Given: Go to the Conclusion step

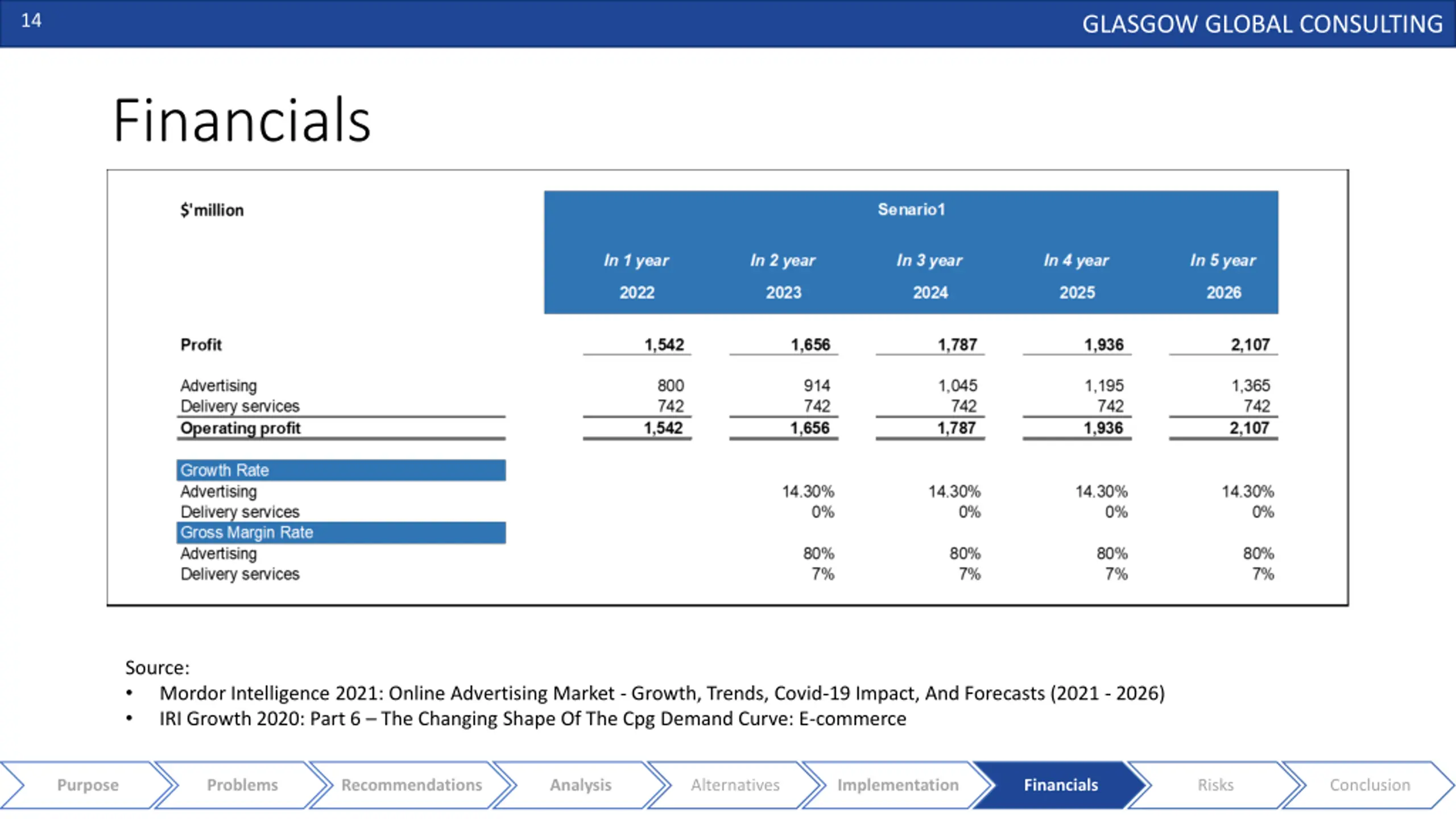Looking at the screenshot, I should 1370,785.
